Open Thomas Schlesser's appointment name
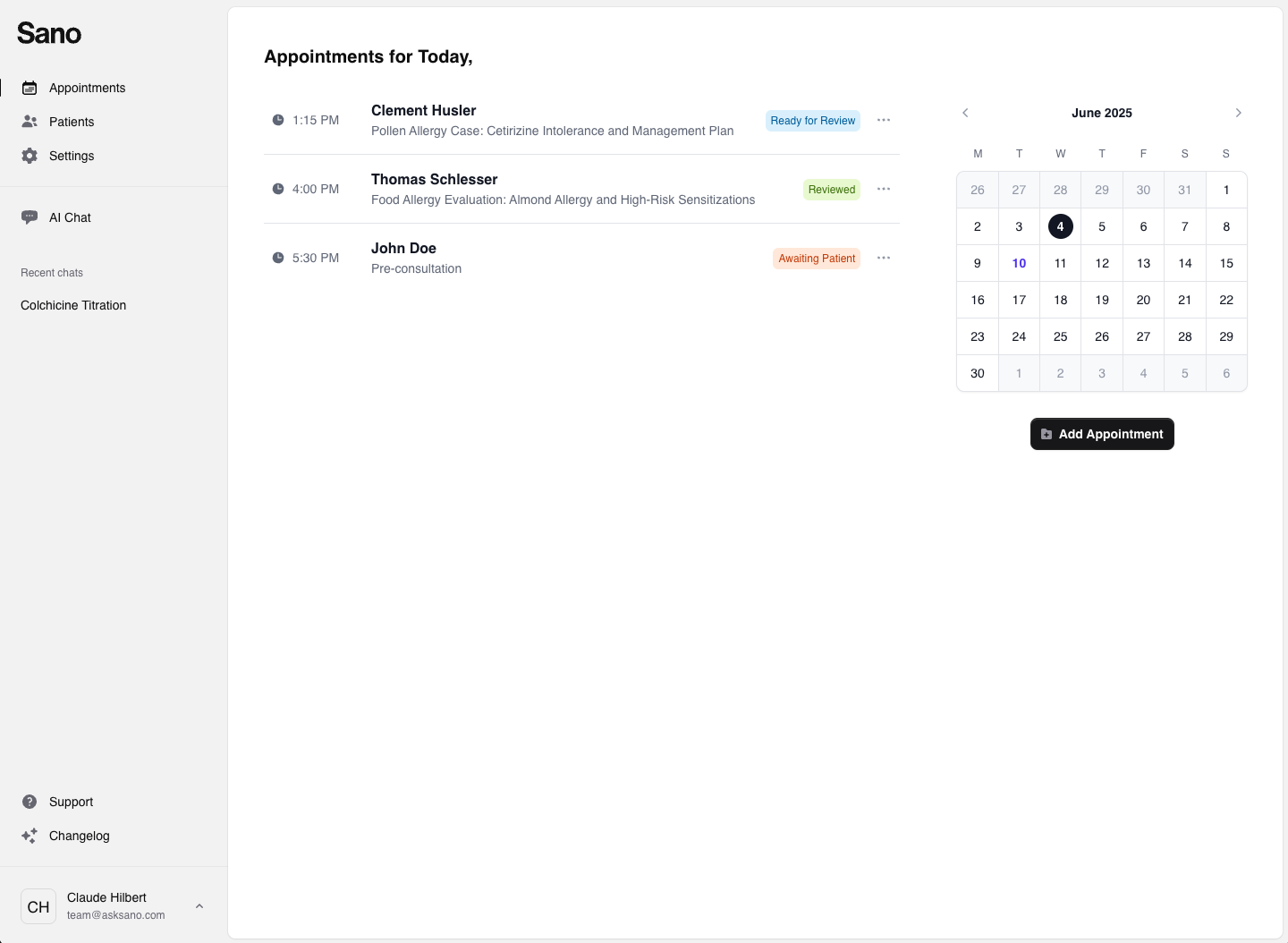Image resolution: width=1288 pixels, height=943 pixels. 434,179
